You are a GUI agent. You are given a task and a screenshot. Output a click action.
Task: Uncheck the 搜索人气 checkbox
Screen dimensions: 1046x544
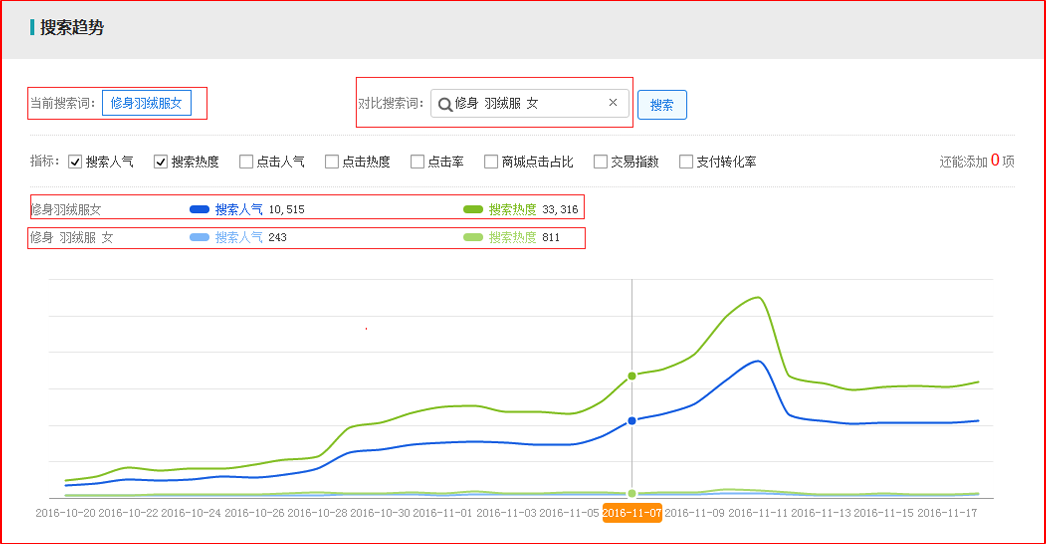tap(75, 162)
